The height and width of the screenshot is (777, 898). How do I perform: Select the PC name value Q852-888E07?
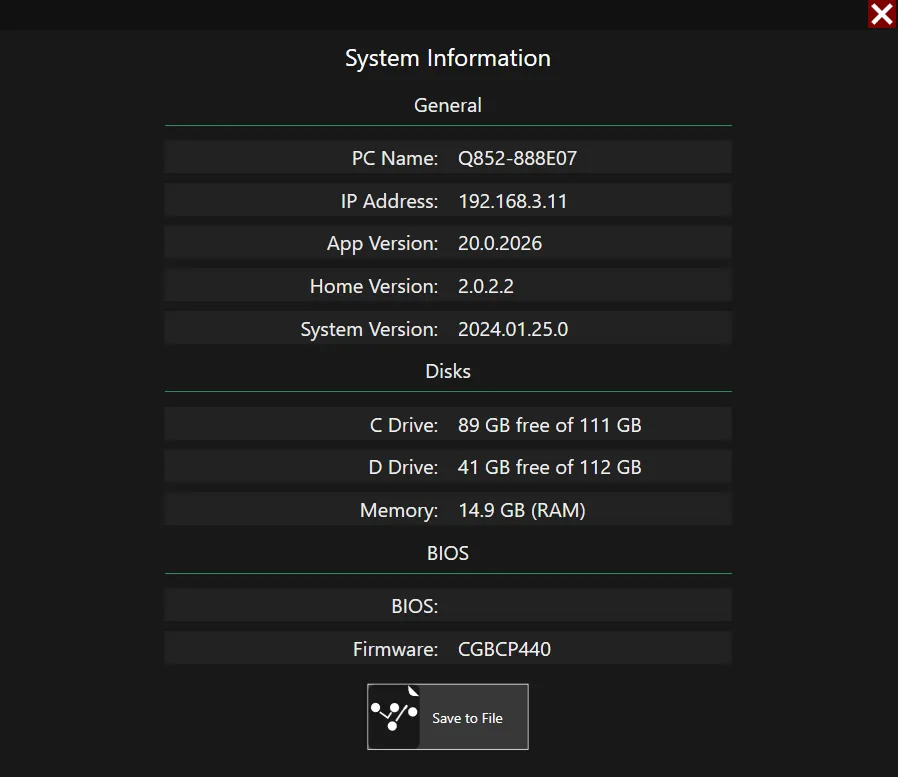(517, 158)
